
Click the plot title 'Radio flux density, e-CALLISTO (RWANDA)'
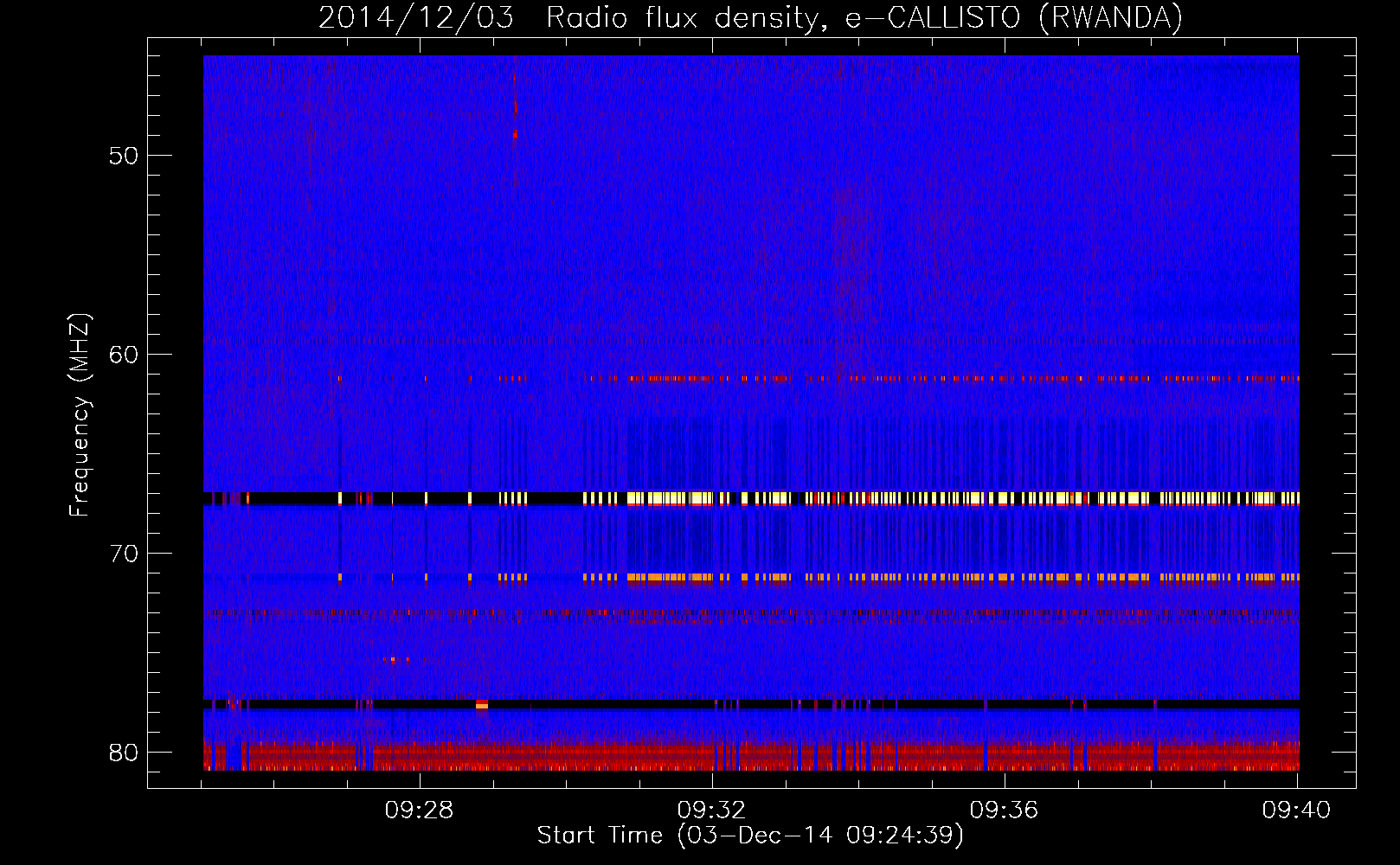click(x=864, y=17)
